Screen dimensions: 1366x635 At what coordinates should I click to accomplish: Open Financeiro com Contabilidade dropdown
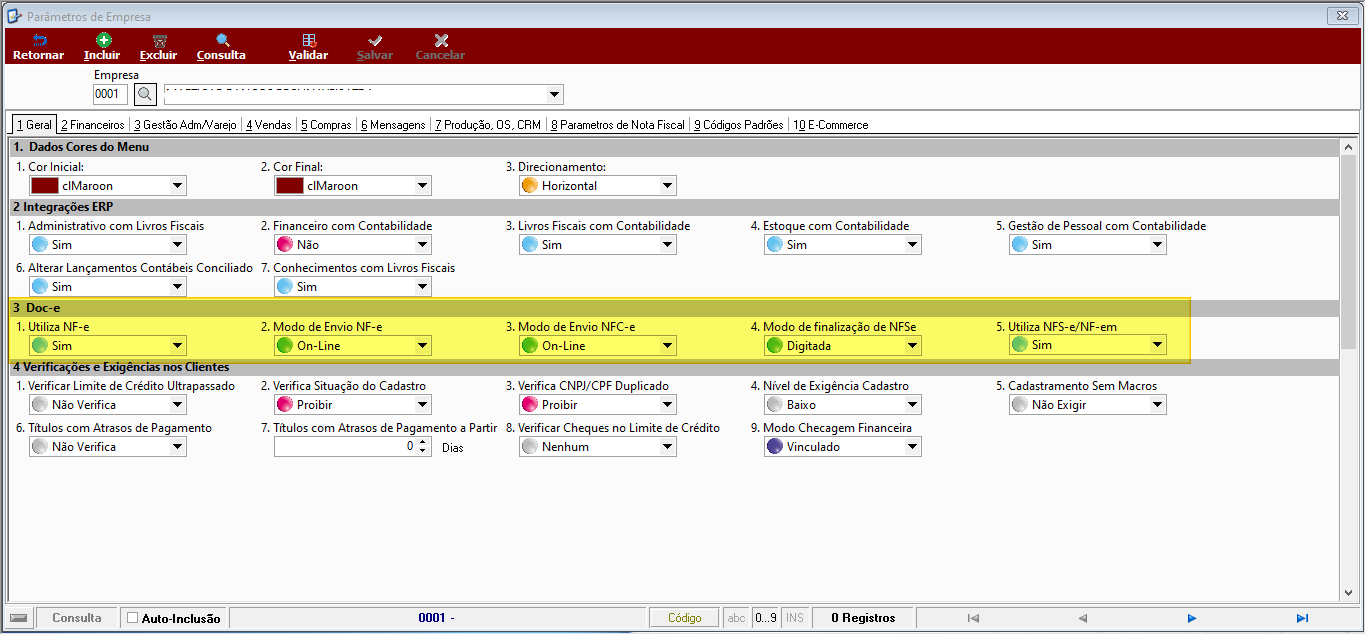coord(422,244)
